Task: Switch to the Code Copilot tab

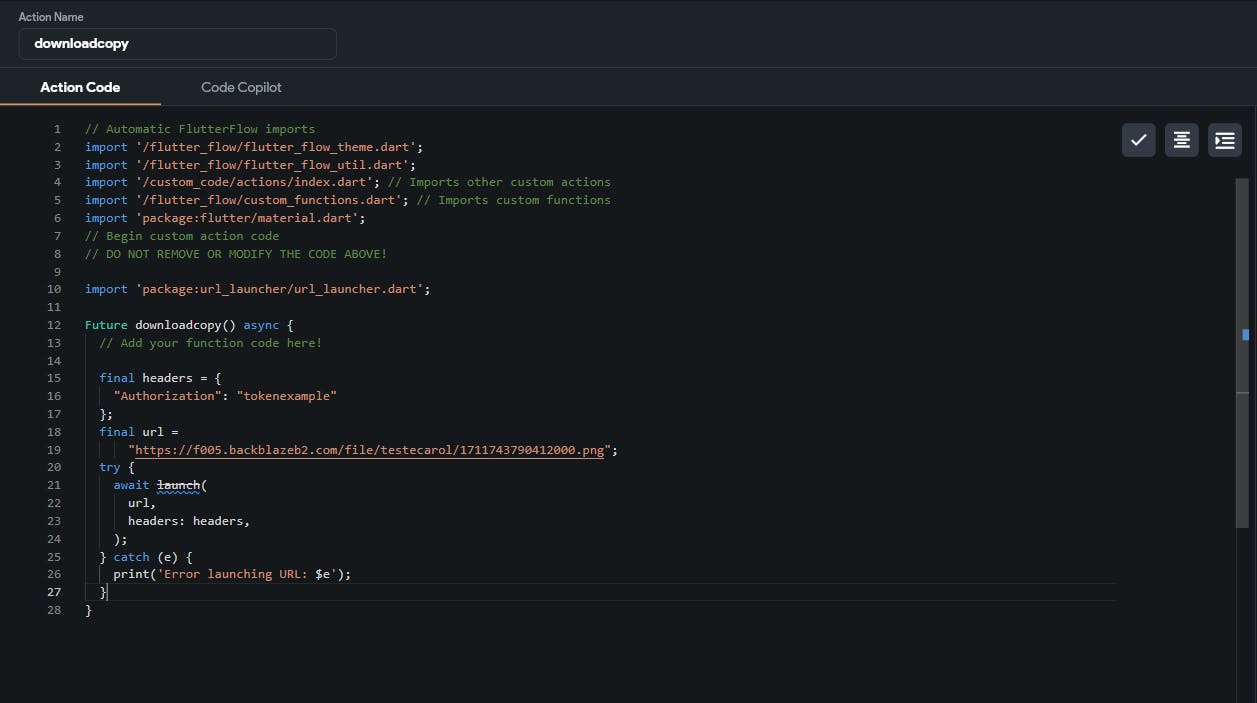Action: [241, 87]
